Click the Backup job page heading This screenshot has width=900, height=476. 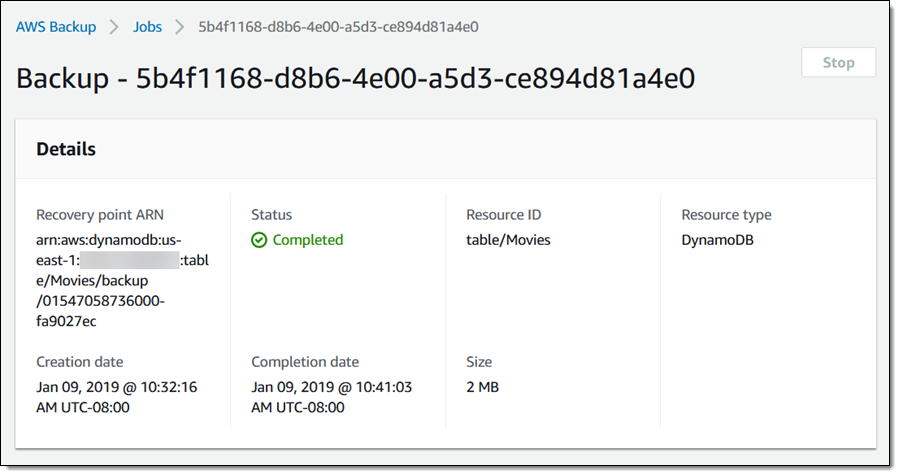[x=355, y=78]
